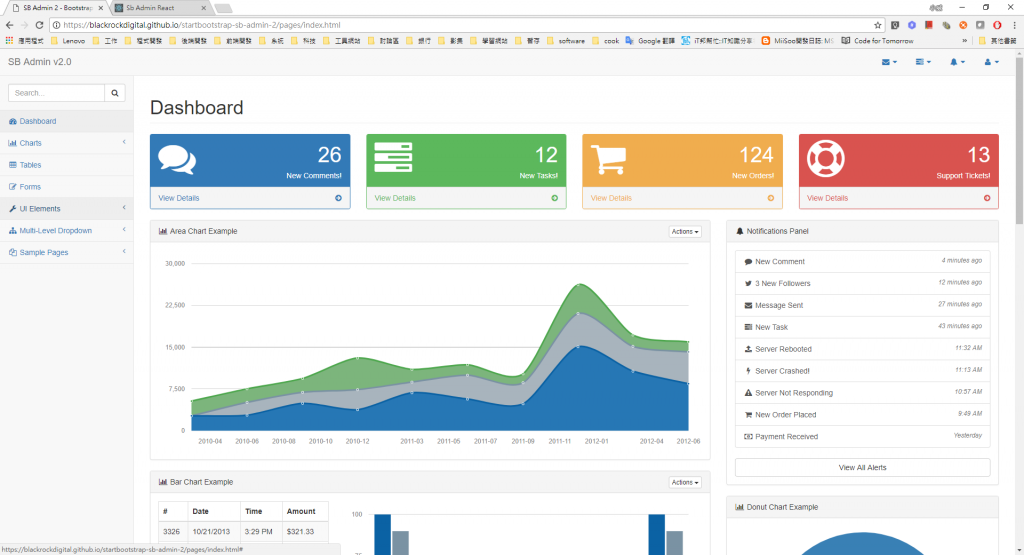Open Forms page from sidebar
Image resolution: width=1024 pixels, height=555 pixels.
point(67,187)
